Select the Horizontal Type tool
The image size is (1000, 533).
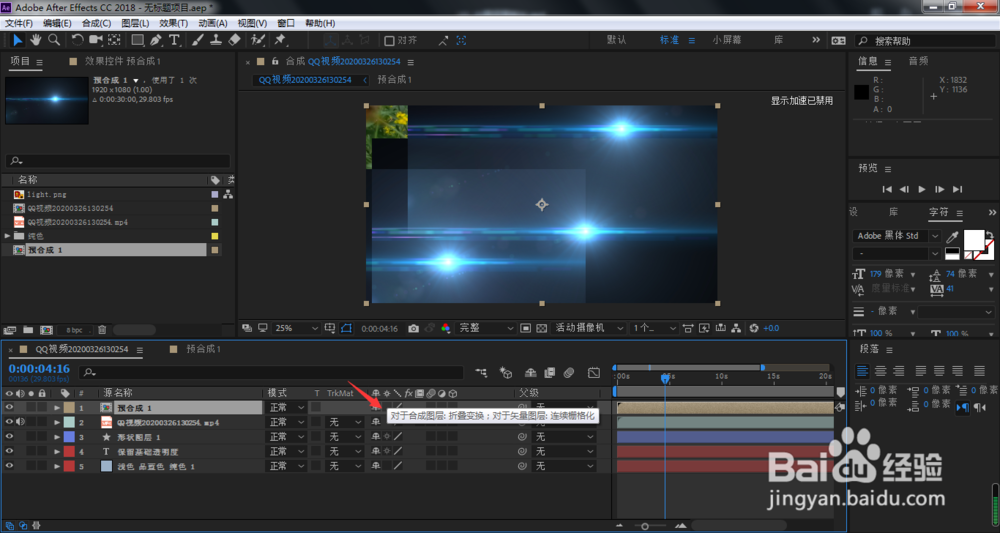174,40
